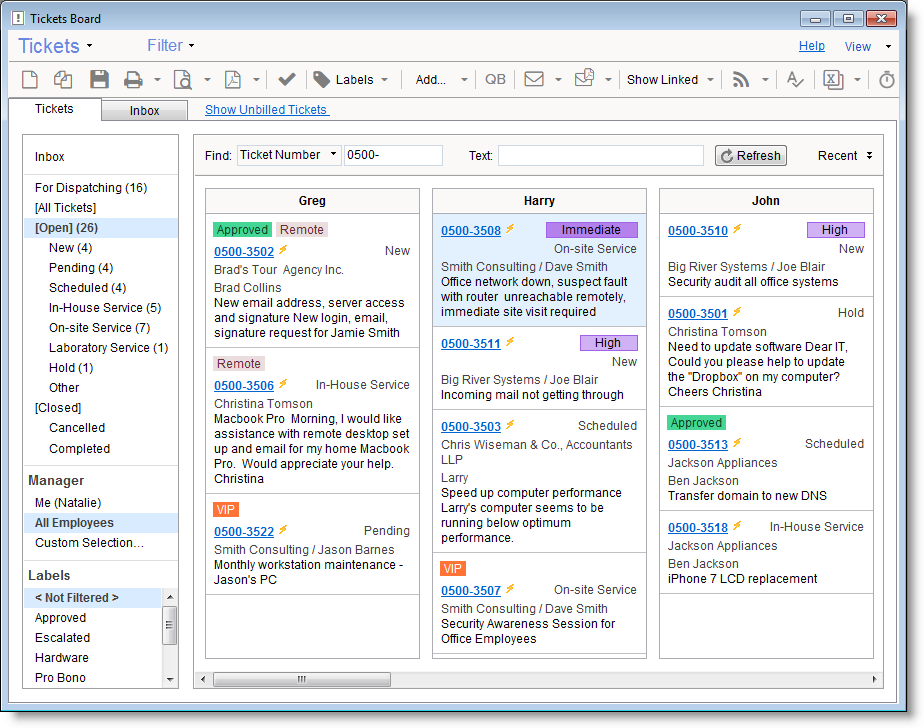Open the Filter menu
The image size is (924, 728).
click(x=170, y=46)
